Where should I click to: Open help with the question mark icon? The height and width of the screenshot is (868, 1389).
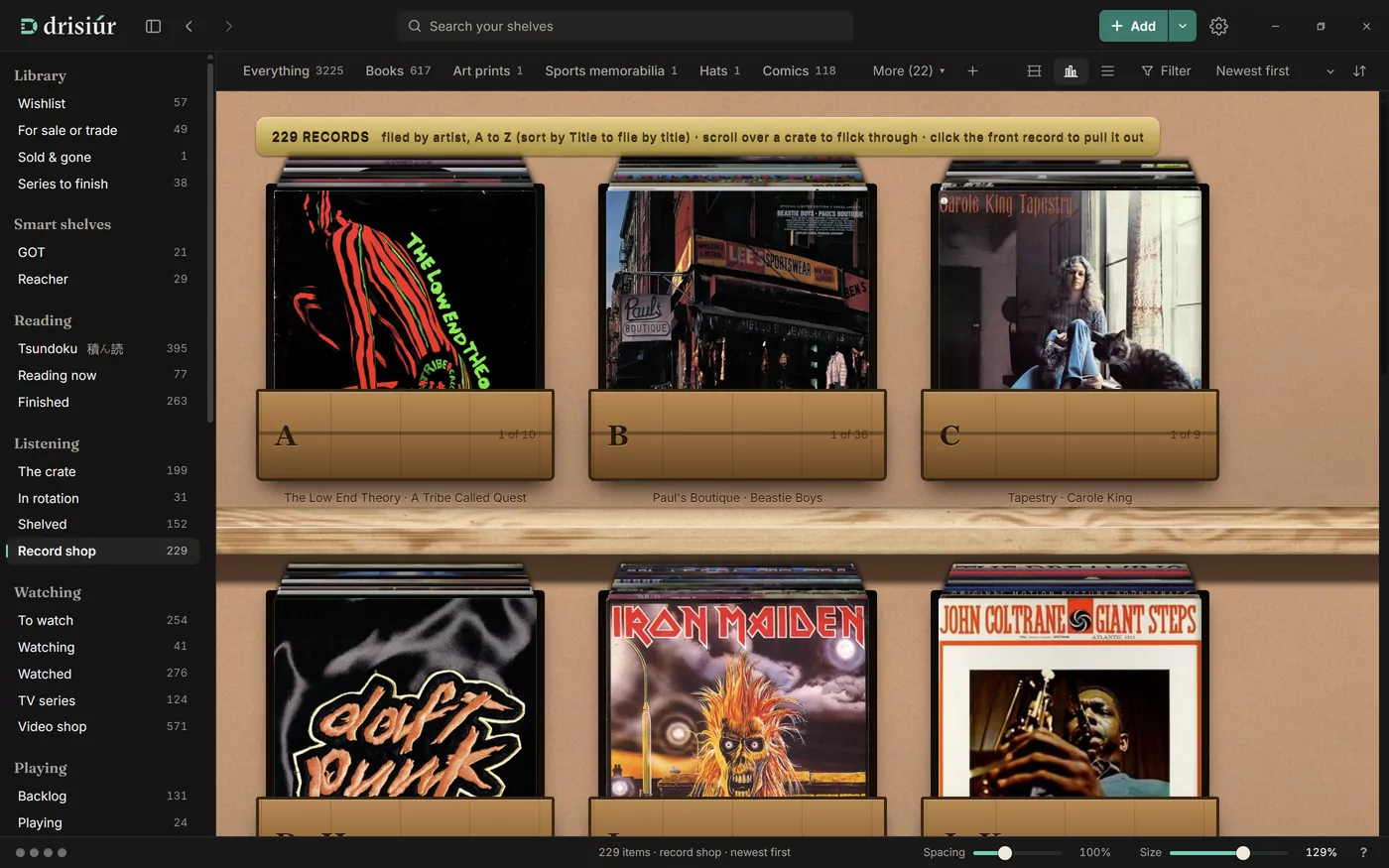point(1363,852)
